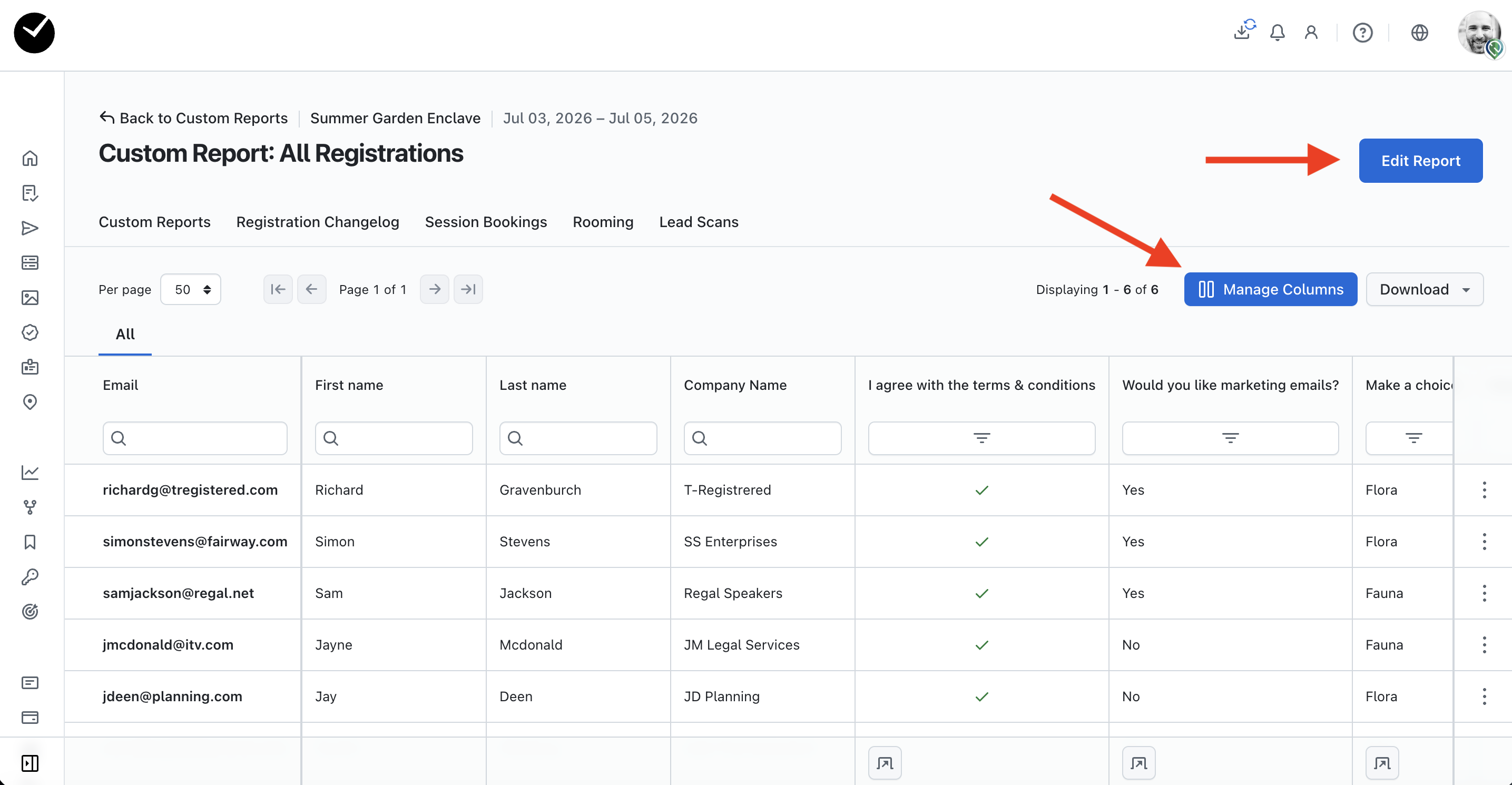
Task: Click the Edit Report button
Action: click(x=1420, y=161)
